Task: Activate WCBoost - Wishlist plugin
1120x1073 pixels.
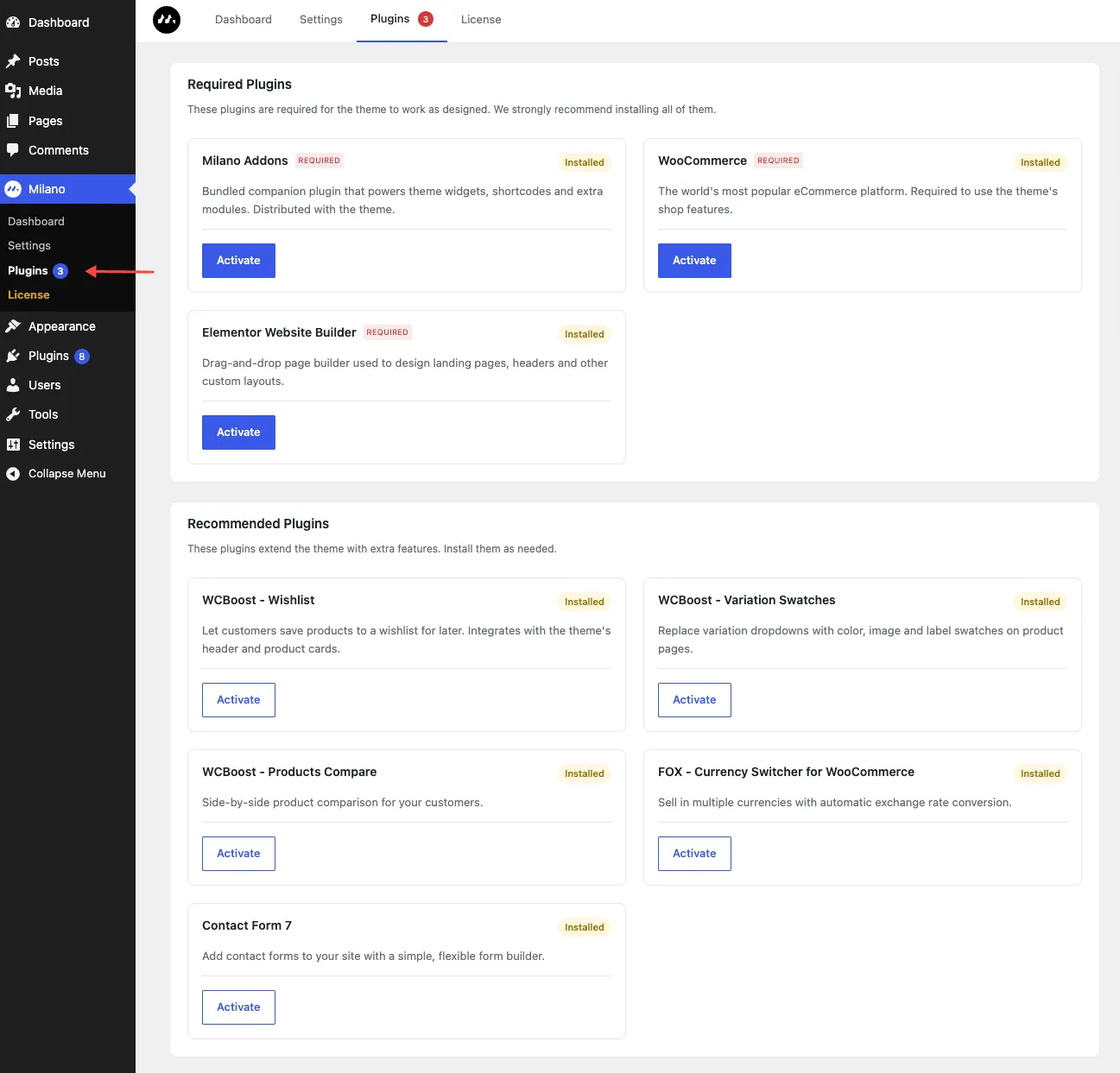Action: [x=238, y=700]
